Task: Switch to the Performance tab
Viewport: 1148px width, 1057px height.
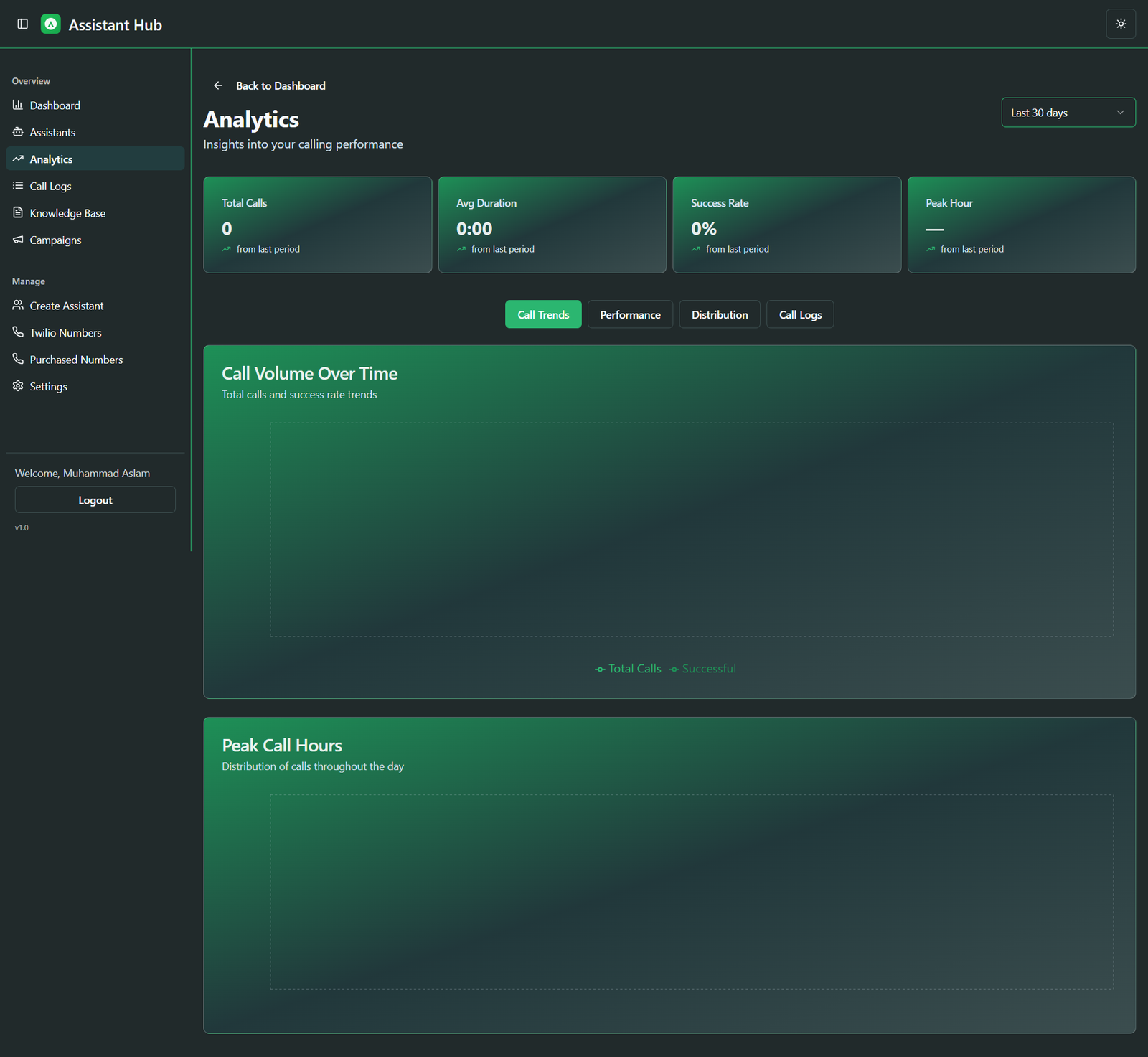Action: 630,315
